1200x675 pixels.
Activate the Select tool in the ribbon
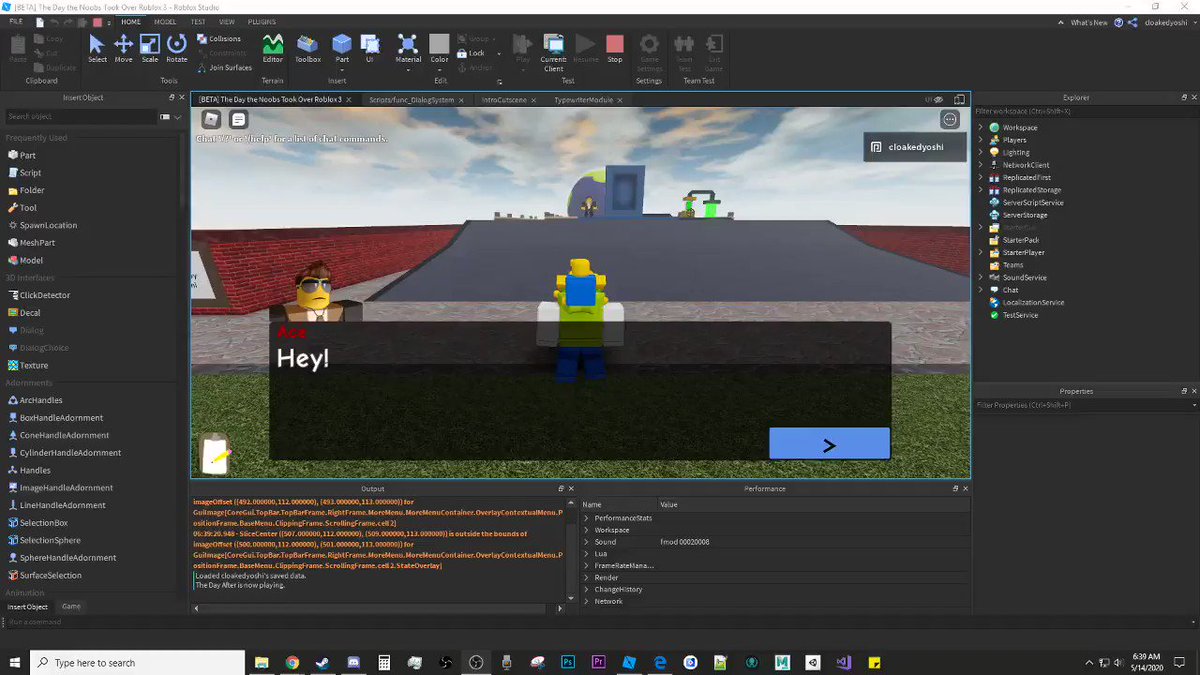[97, 47]
